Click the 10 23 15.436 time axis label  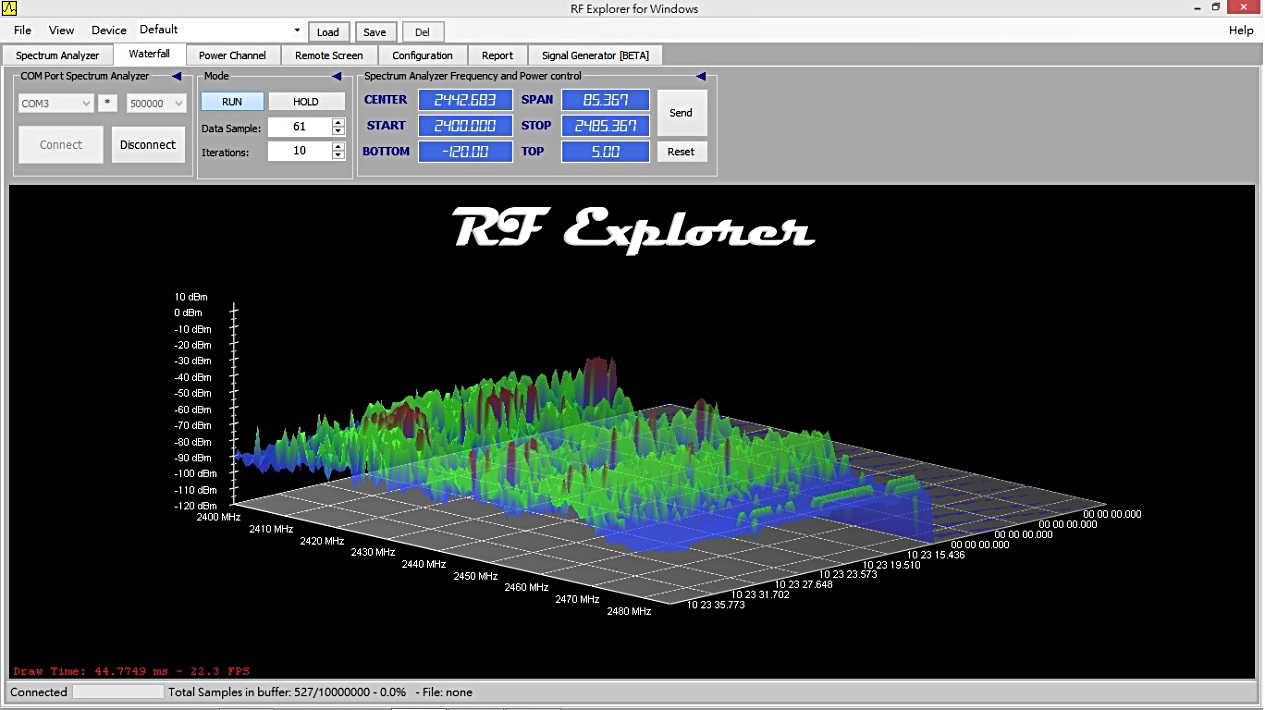(936, 554)
